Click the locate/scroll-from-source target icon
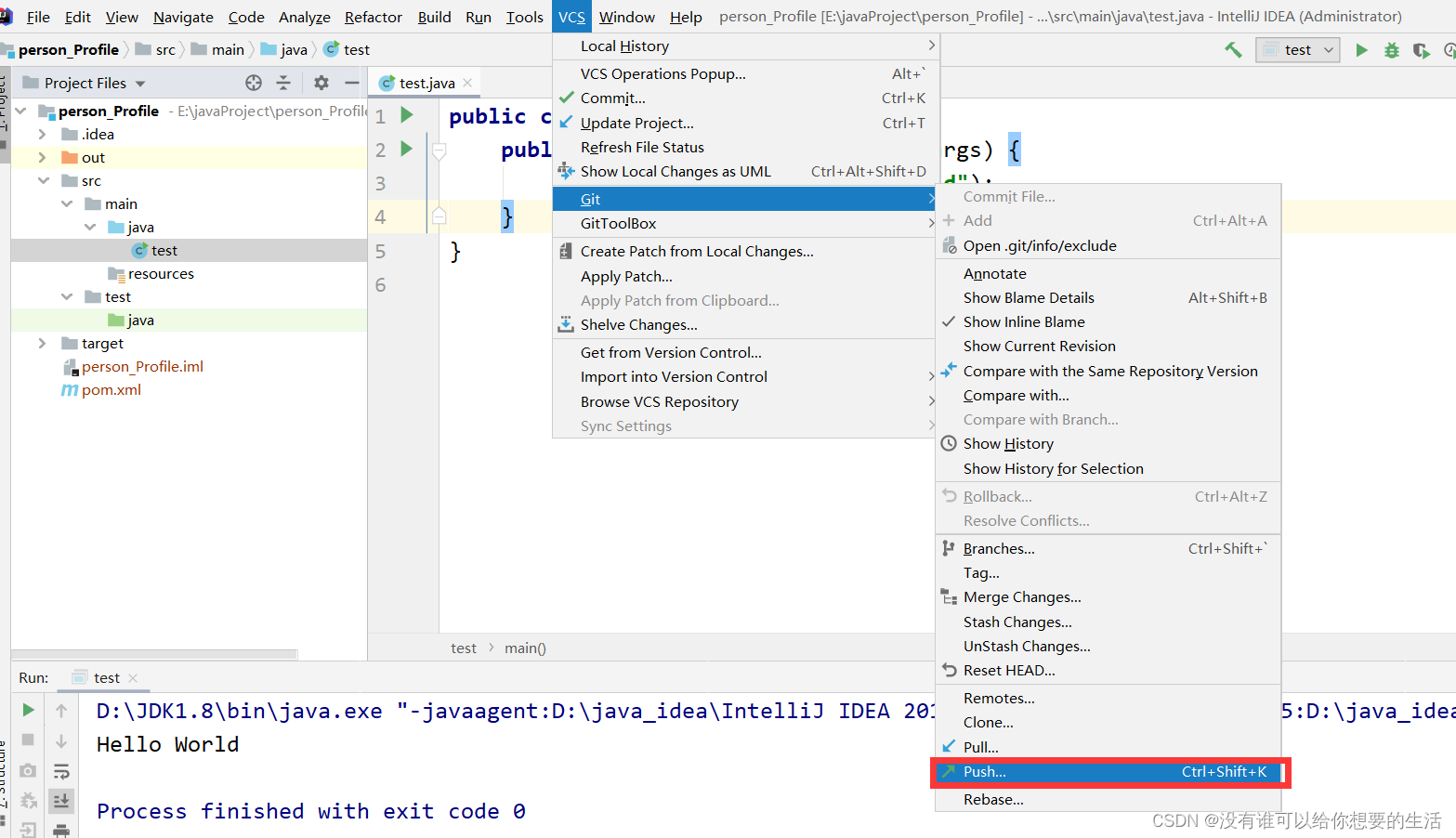The image size is (1456, 838). point(254,83)
